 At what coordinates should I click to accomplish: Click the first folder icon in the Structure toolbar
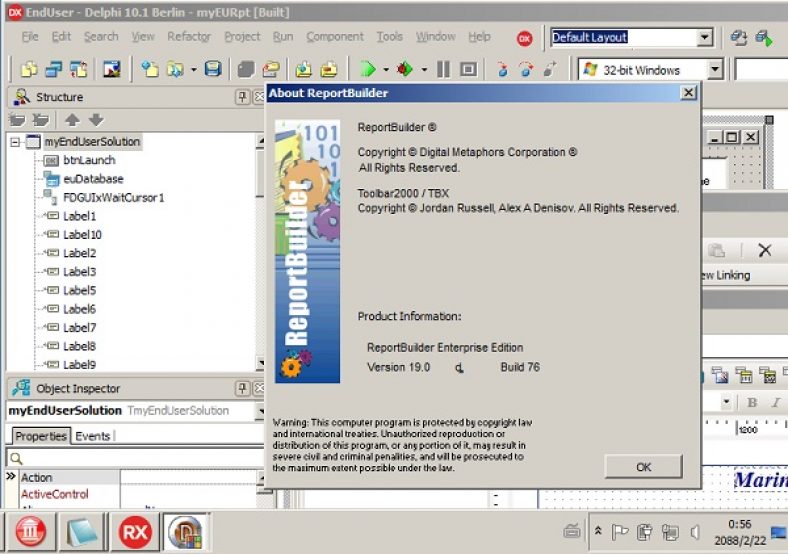pyautogui.click(x=18, y=120)
